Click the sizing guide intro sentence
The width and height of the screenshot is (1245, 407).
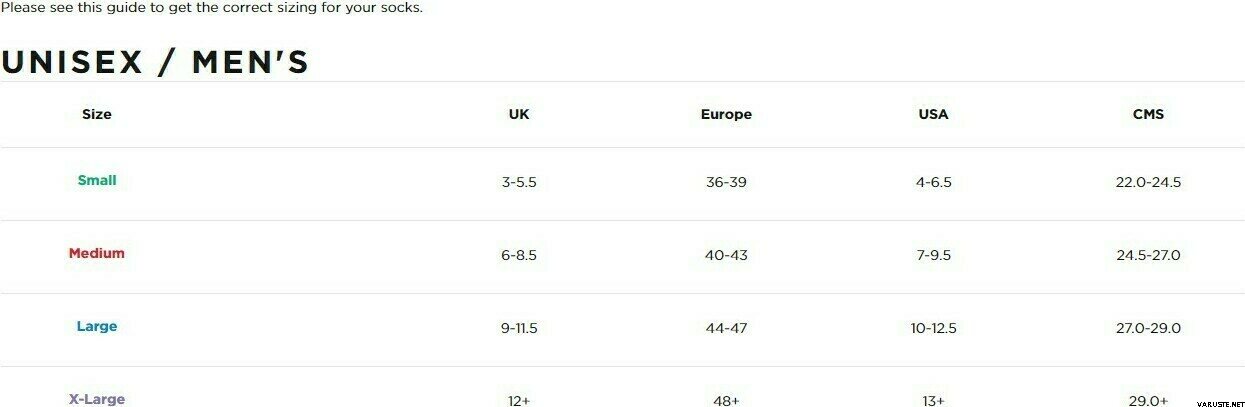pos(212,8)
